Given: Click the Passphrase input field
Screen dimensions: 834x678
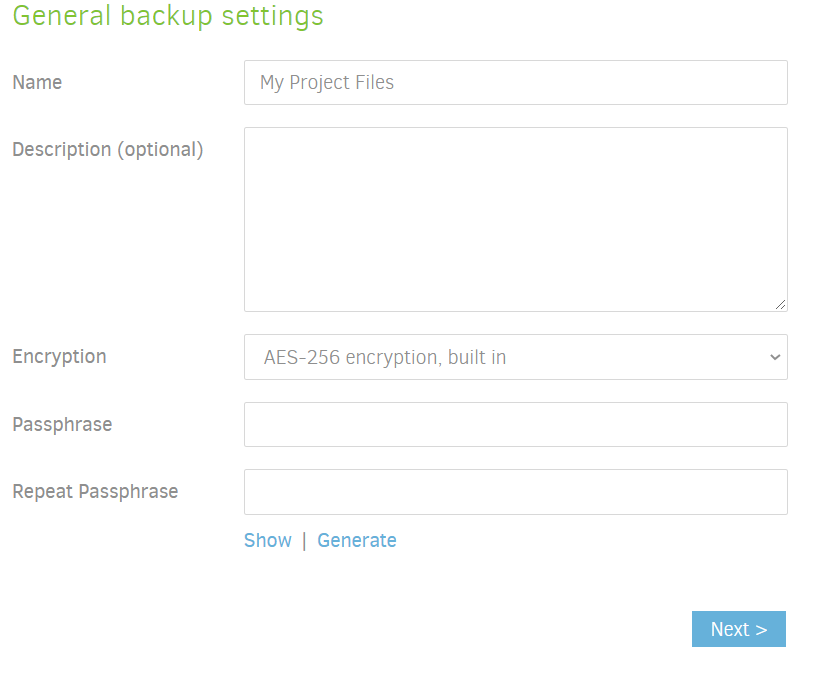Looking at the screenshot, I should click(x=515, y=424).
